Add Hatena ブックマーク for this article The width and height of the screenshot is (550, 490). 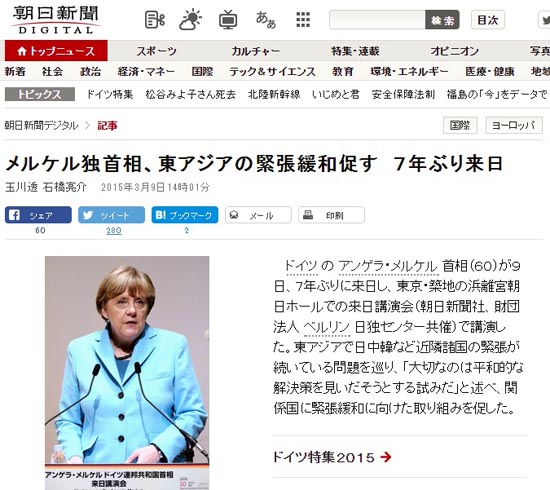coord(185,215)
